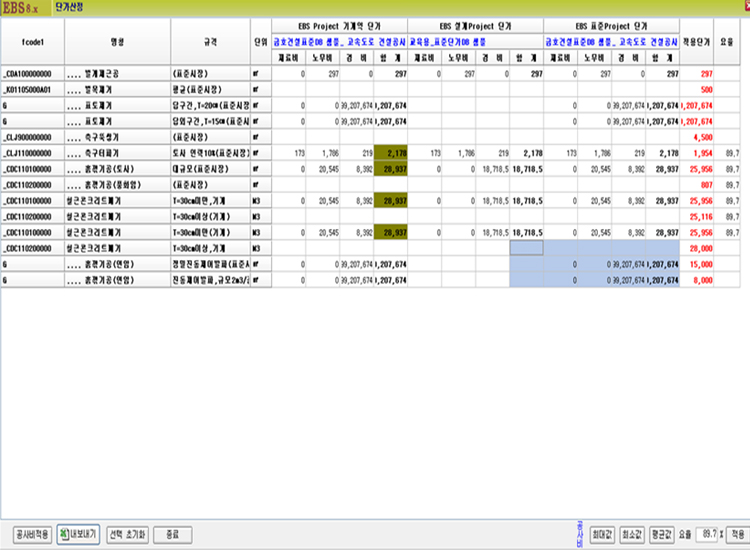Click the 4,500 applied price cell

click(702, 135)
